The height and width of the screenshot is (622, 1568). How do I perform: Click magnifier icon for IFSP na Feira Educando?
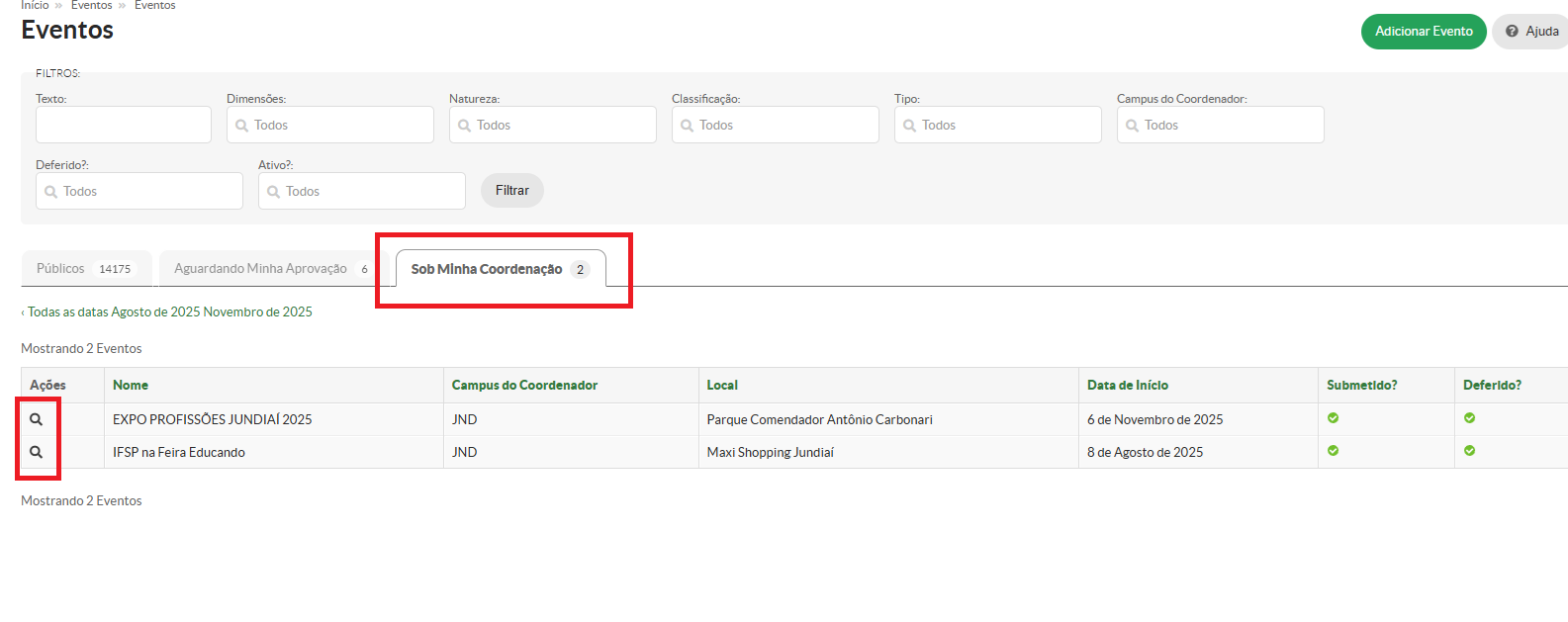37,452
